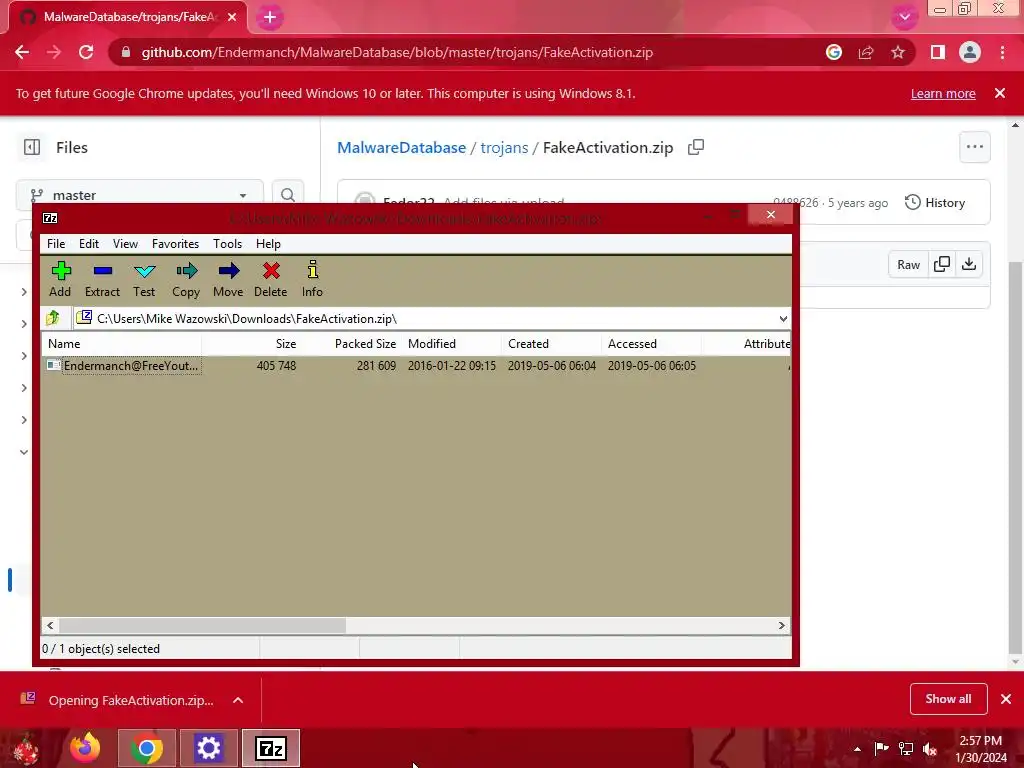Click the horizontal scrollbar thumb in 7-Zip
The width and height of the screenshot is (1024, 768).
click(202, 626)
